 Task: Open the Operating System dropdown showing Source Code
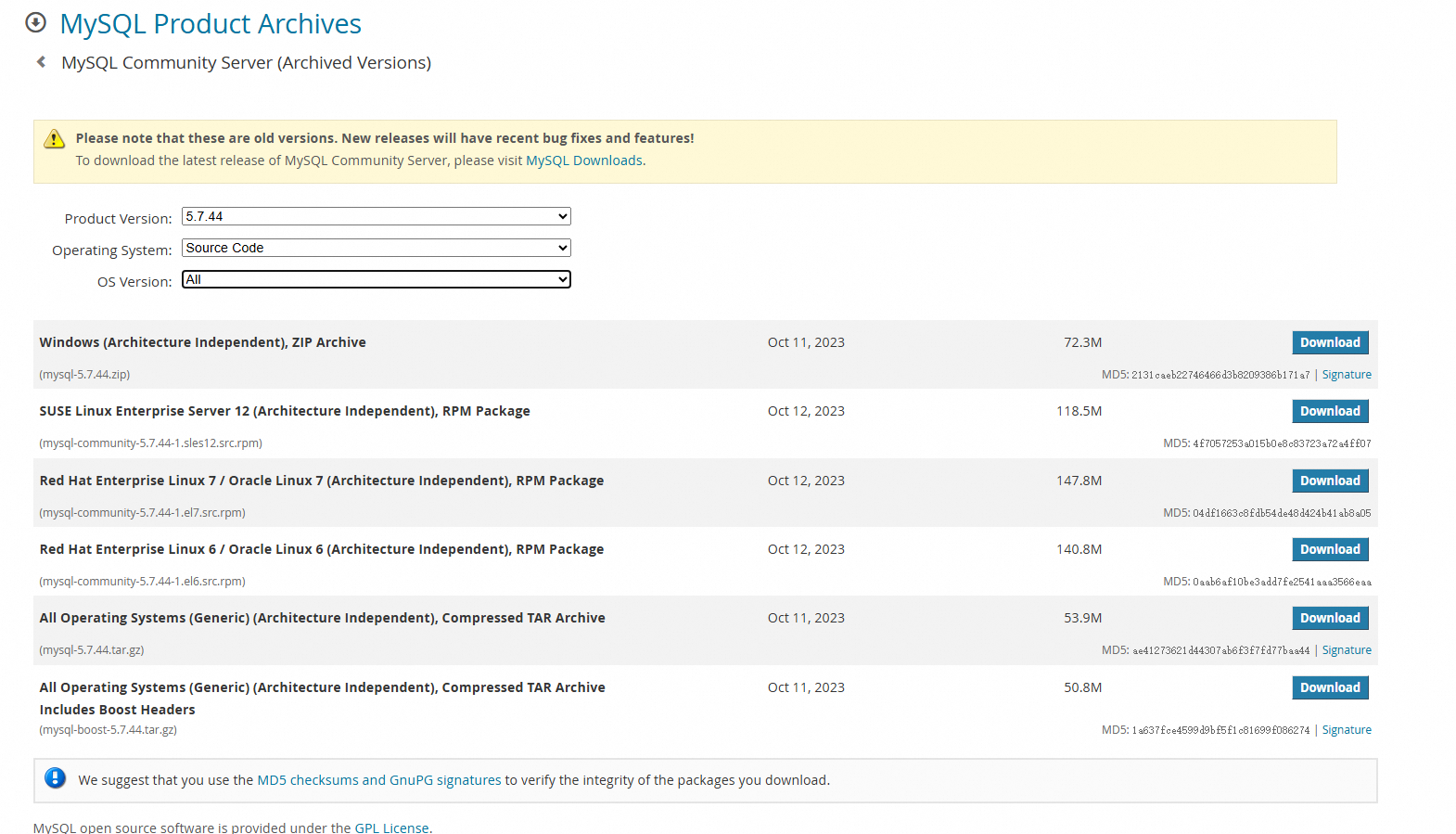(x=376, y=248)
